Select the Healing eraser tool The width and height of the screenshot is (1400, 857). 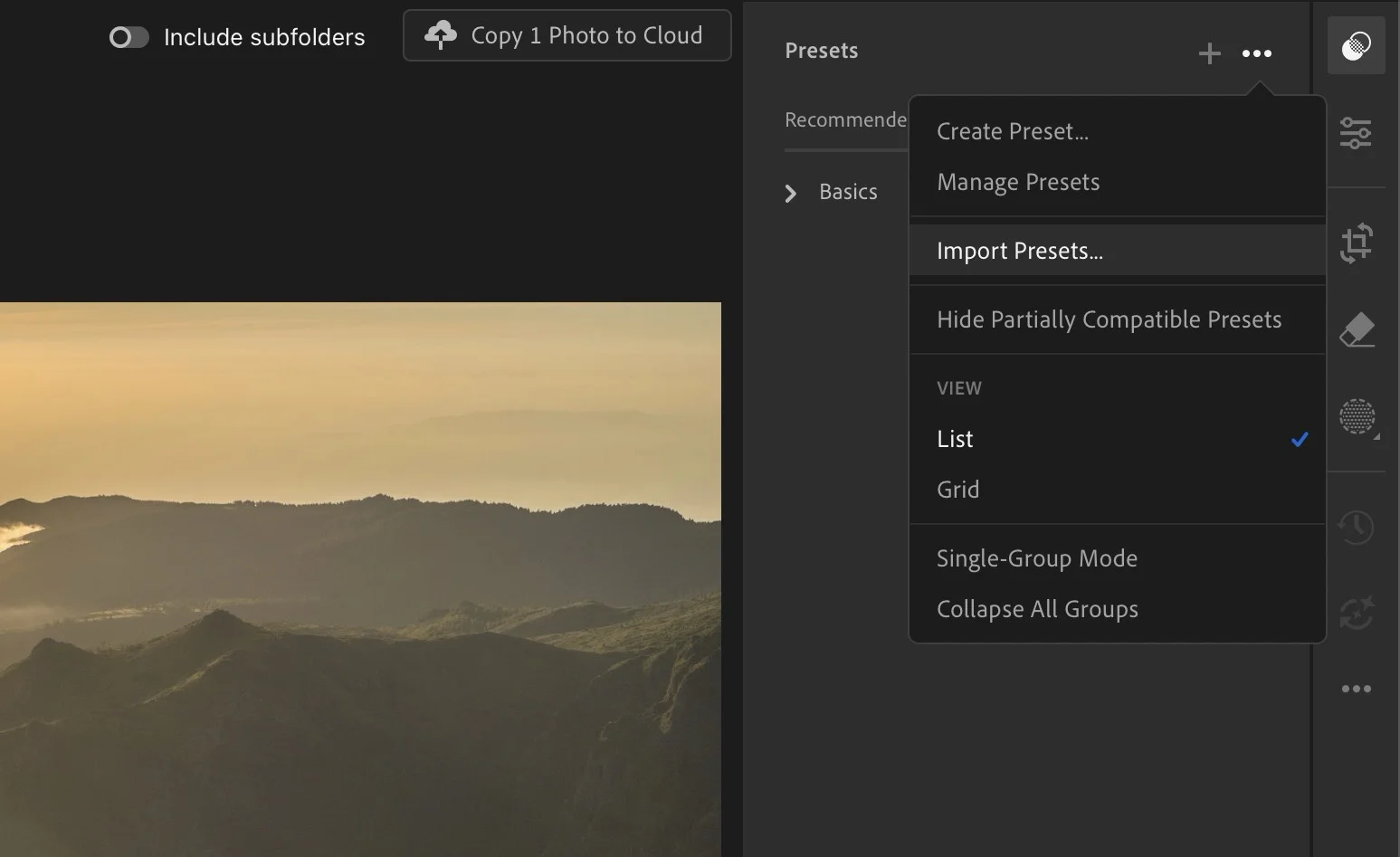click(x=1355, y=329)
